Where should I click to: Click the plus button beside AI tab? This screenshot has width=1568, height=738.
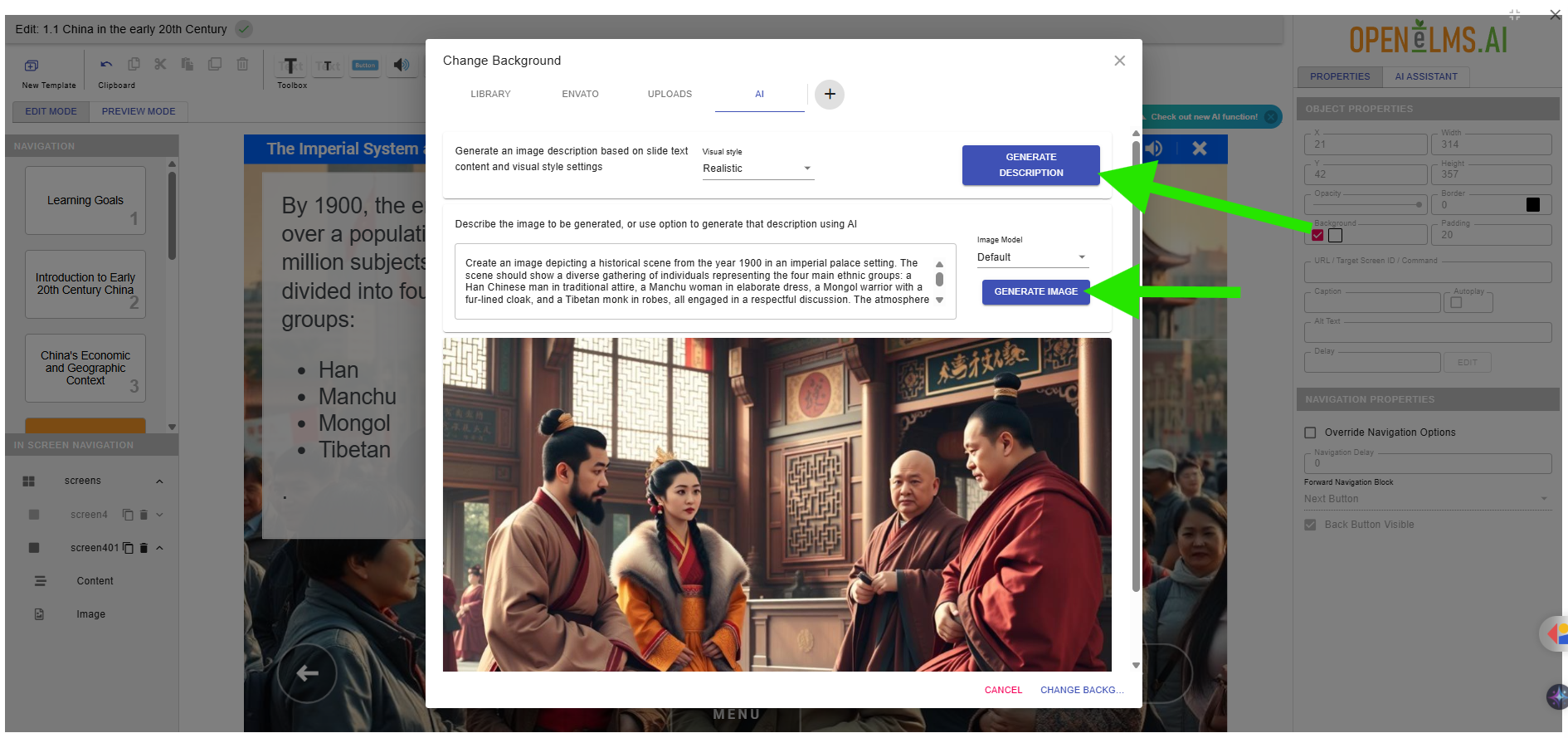pos(830,94)
